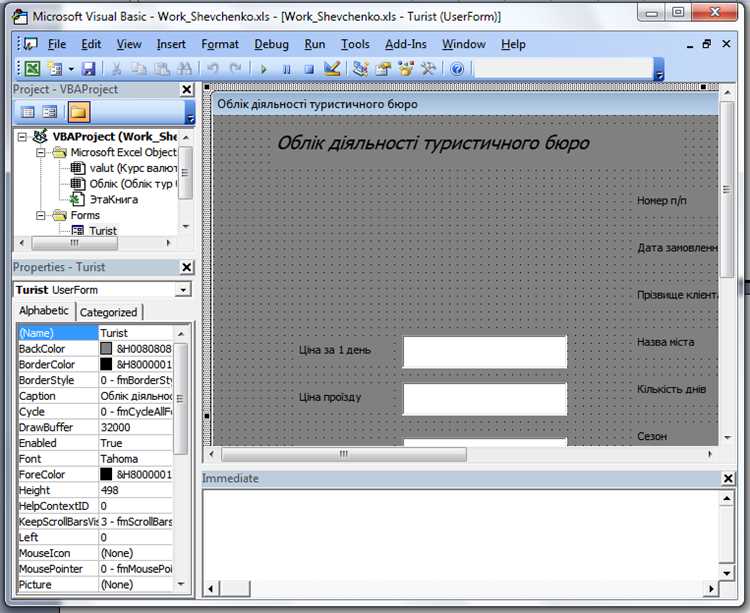Click the BackColor gray color swatch

106,349
